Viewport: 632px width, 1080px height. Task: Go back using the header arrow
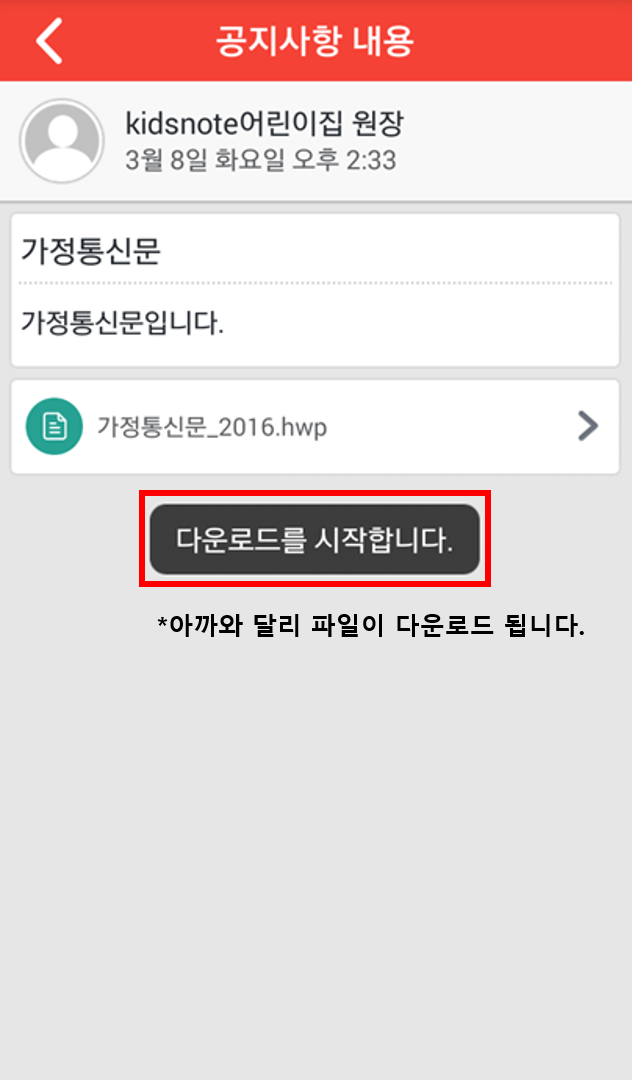coord(49,41)
